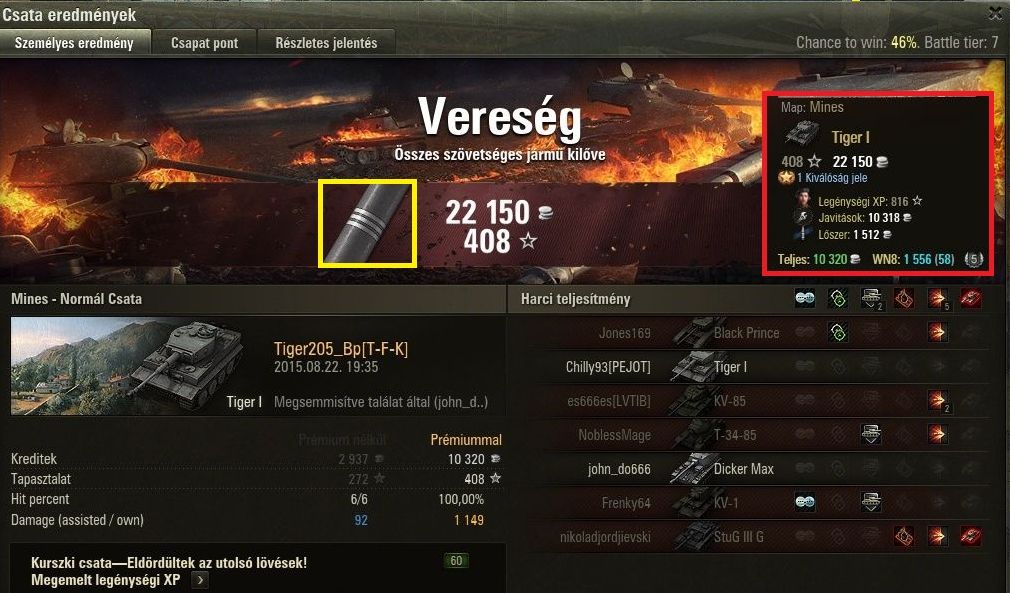Click the mastery gun-barrel emblem beside 22 150
Viewport: 1010px width, 593px height.
(x=367, y=223)
